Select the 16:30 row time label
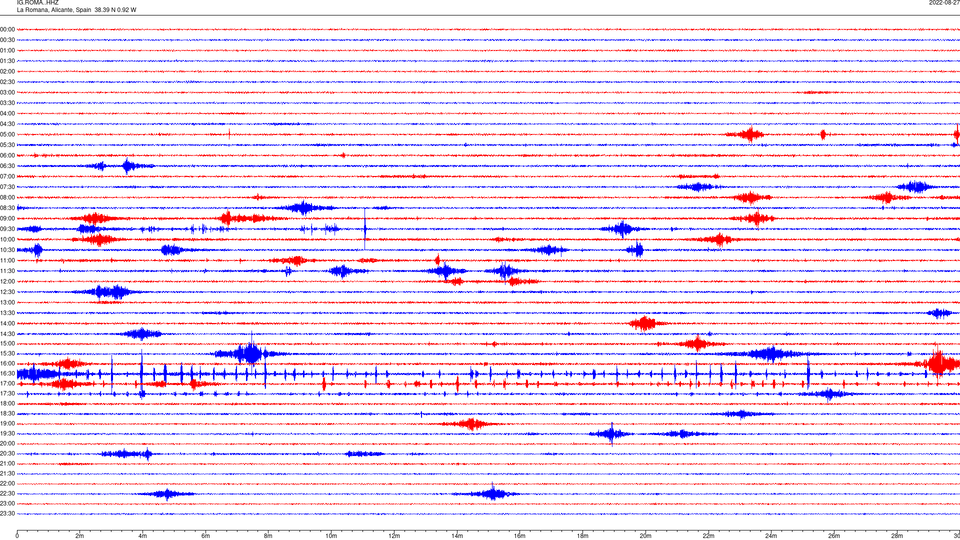Viewport: 960px width, 540px height. pyautogui.click(x=7, y=373)
